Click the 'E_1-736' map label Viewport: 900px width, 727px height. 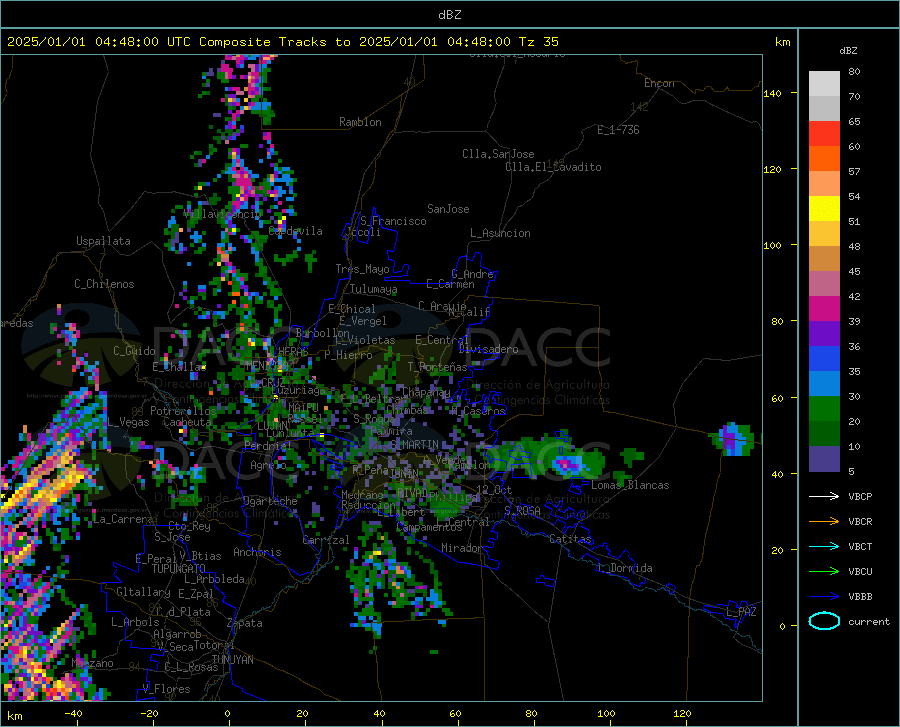click(x=618, y=130)
